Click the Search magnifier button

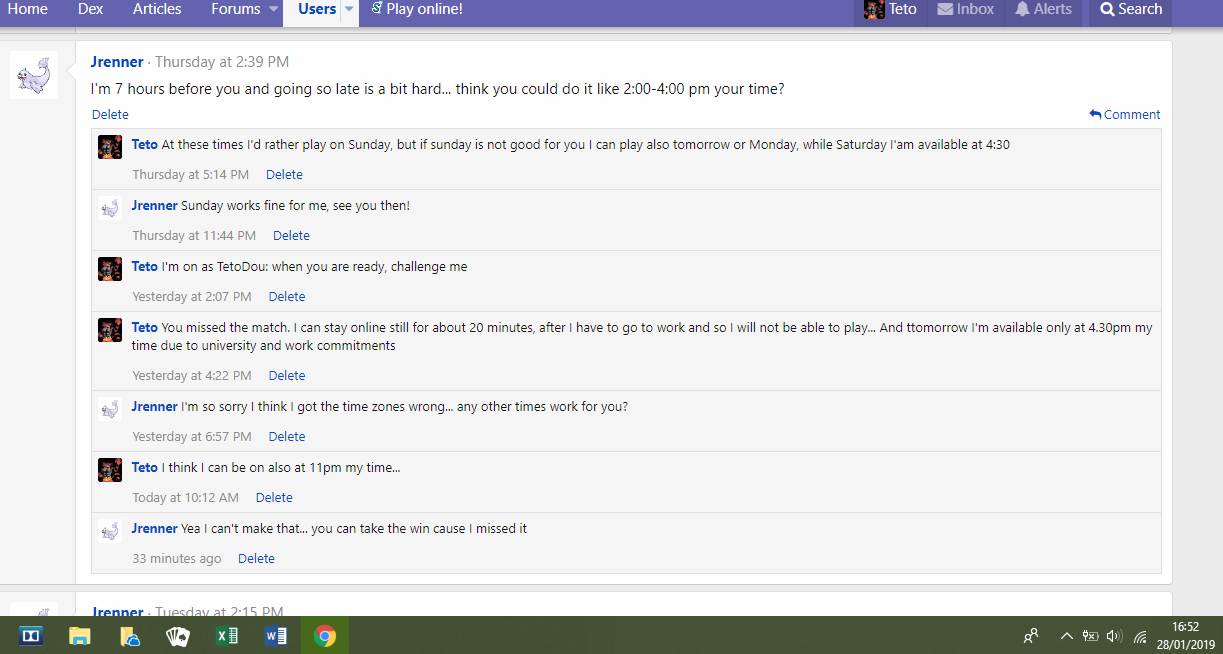tap(1131, 9)
